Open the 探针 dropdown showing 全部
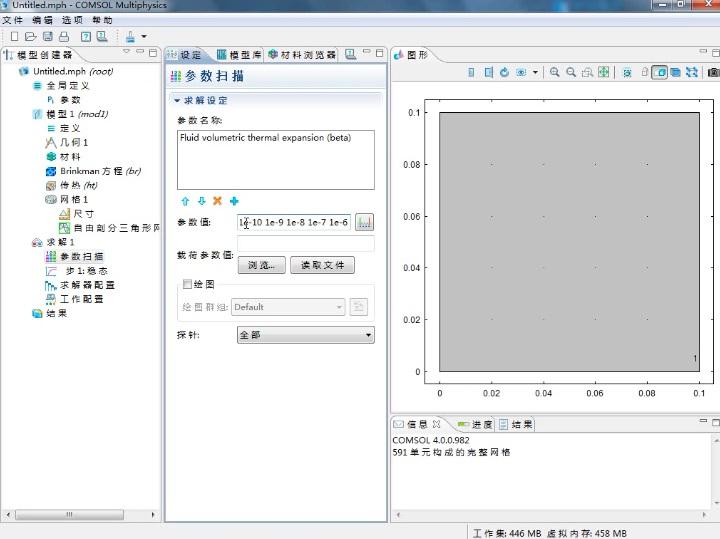 pyautogui.click(x=306, y=335)
